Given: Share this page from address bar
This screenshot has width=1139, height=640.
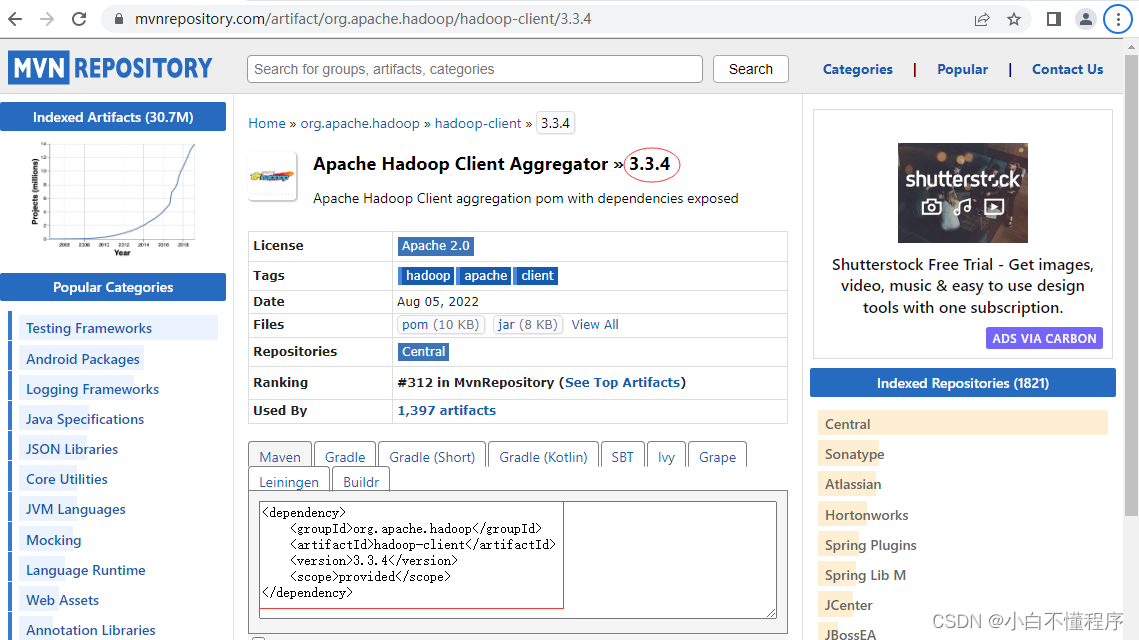Looking at the screenshot, I should [982, 20].
